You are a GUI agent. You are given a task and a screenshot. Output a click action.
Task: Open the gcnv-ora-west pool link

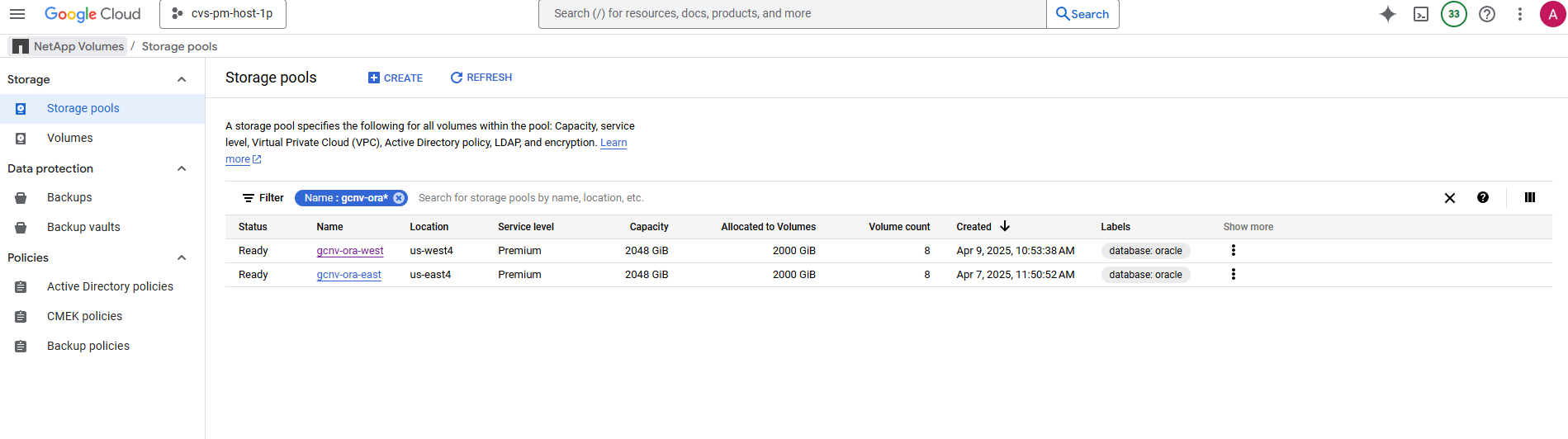[x=350, y=251]
